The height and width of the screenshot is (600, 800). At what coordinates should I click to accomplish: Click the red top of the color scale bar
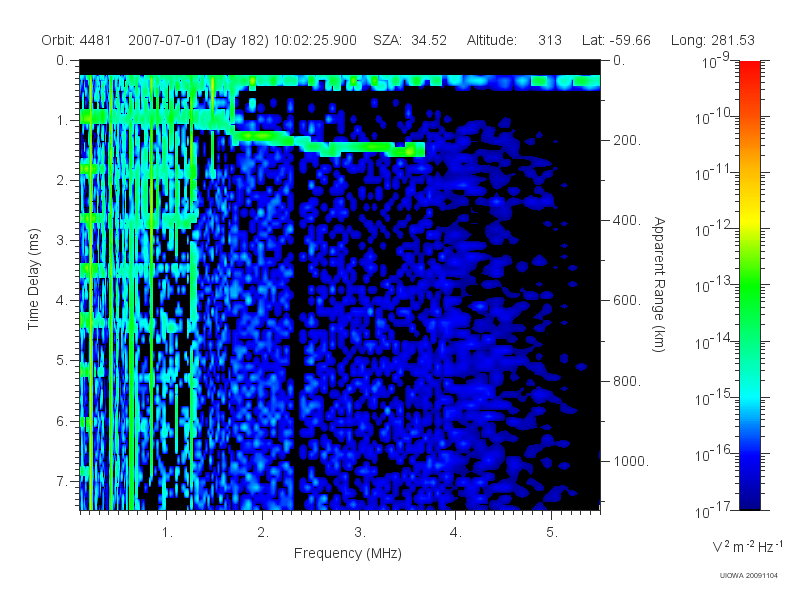pos(750,69)
